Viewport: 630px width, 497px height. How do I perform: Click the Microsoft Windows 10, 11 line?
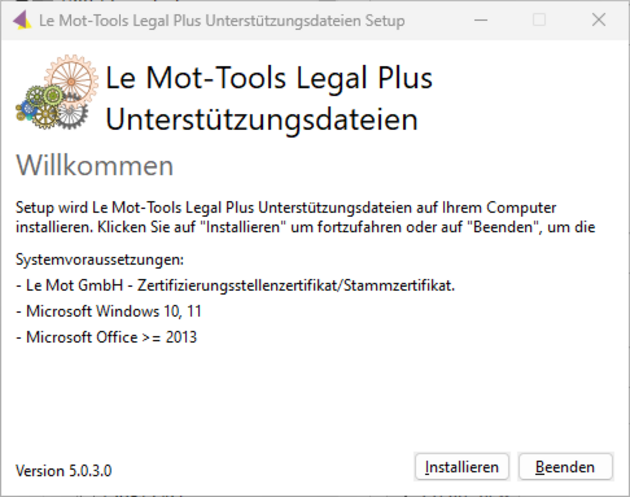108,311
